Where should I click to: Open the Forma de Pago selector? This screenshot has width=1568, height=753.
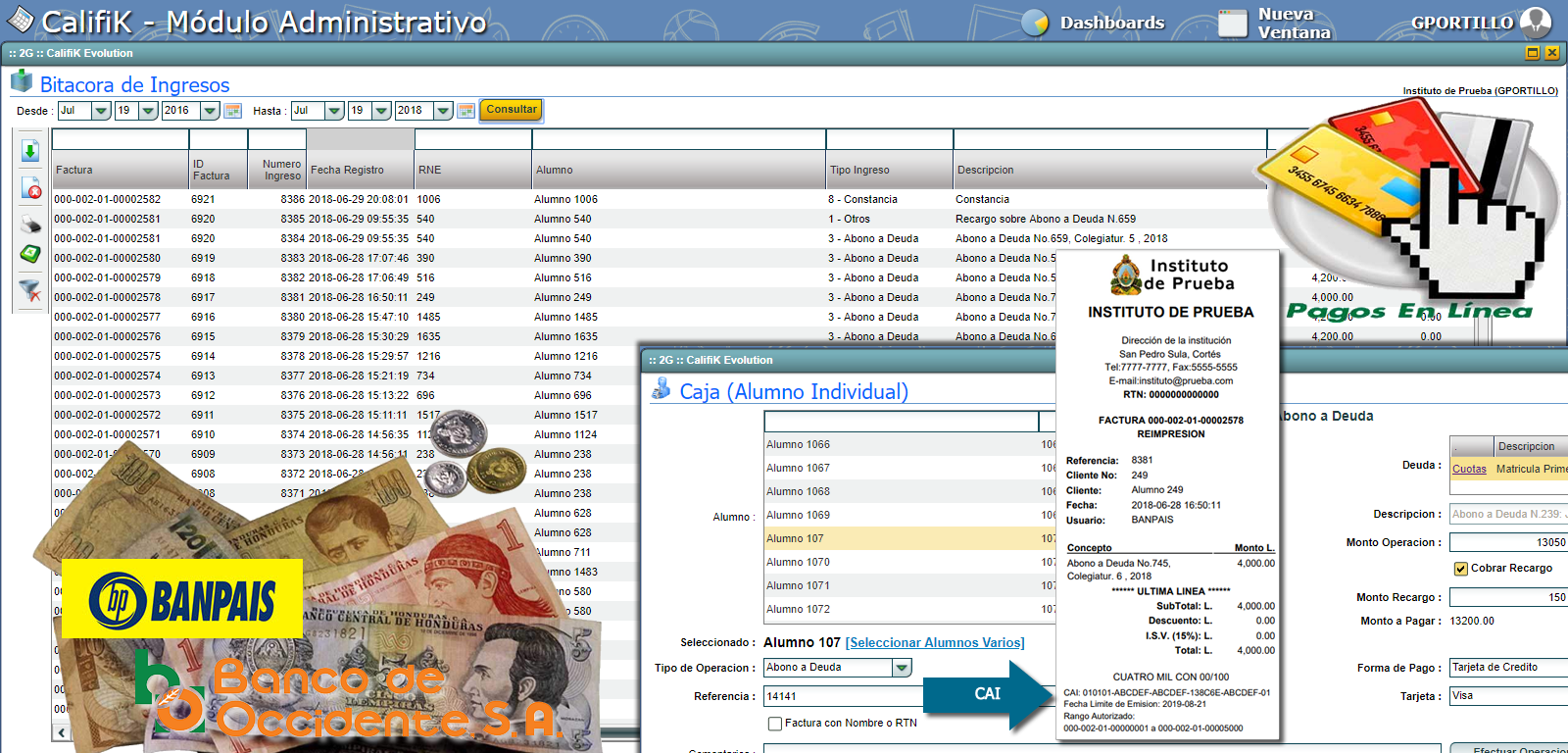(1508, 668)
